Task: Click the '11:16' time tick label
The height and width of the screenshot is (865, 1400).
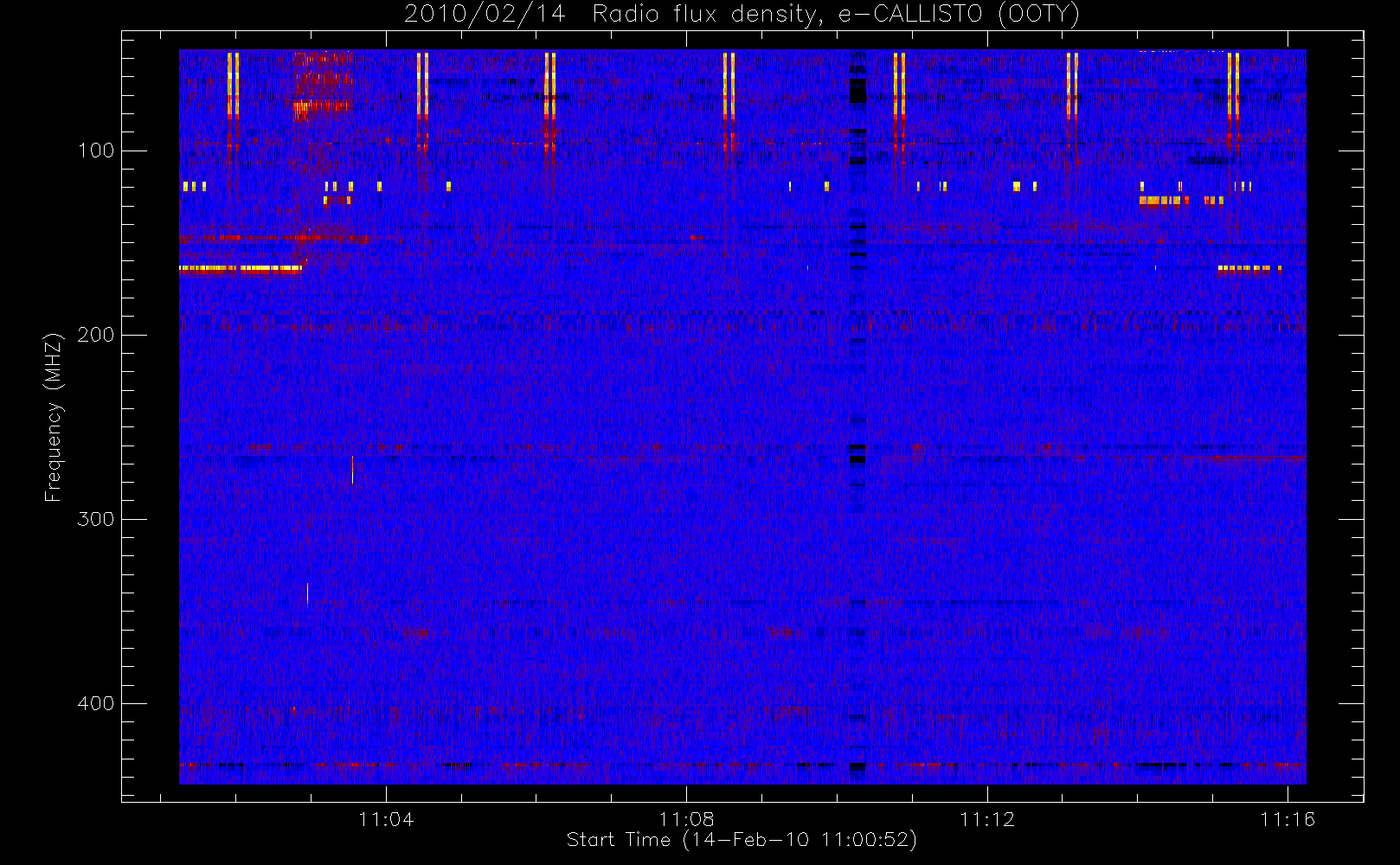Action: point(1288,819)
